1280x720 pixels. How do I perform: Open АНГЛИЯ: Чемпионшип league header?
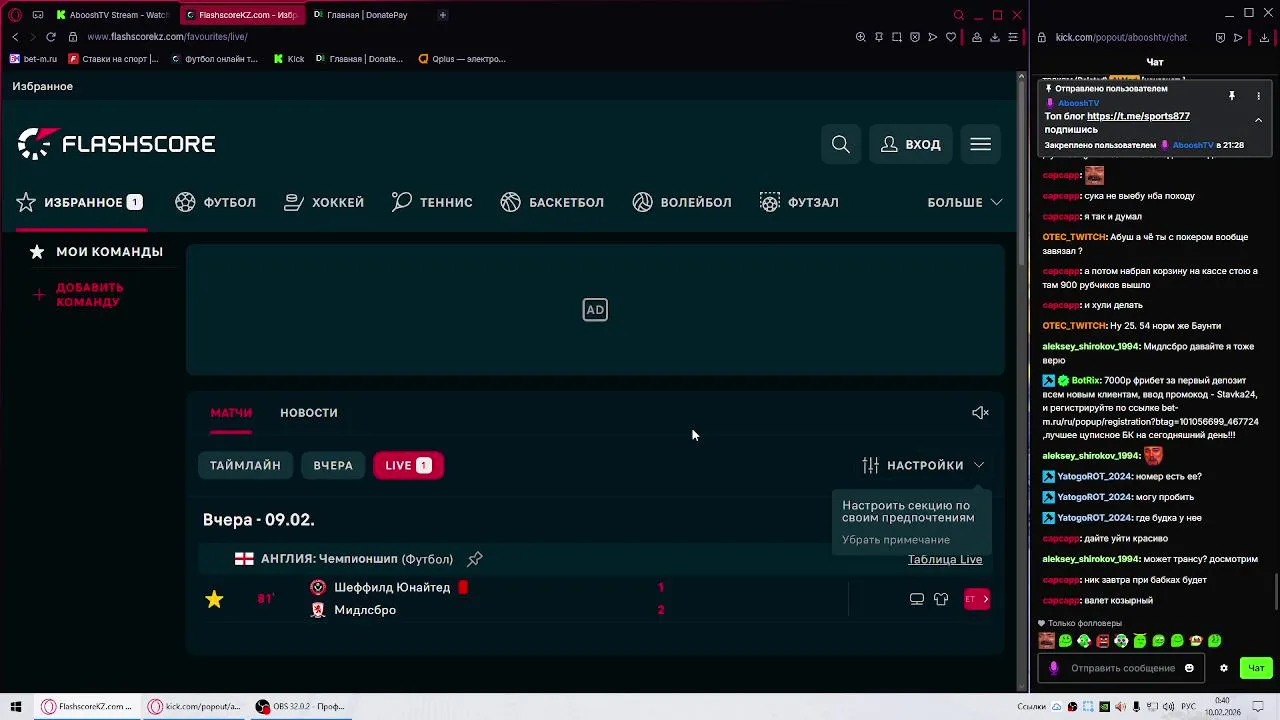coord(357,559)
